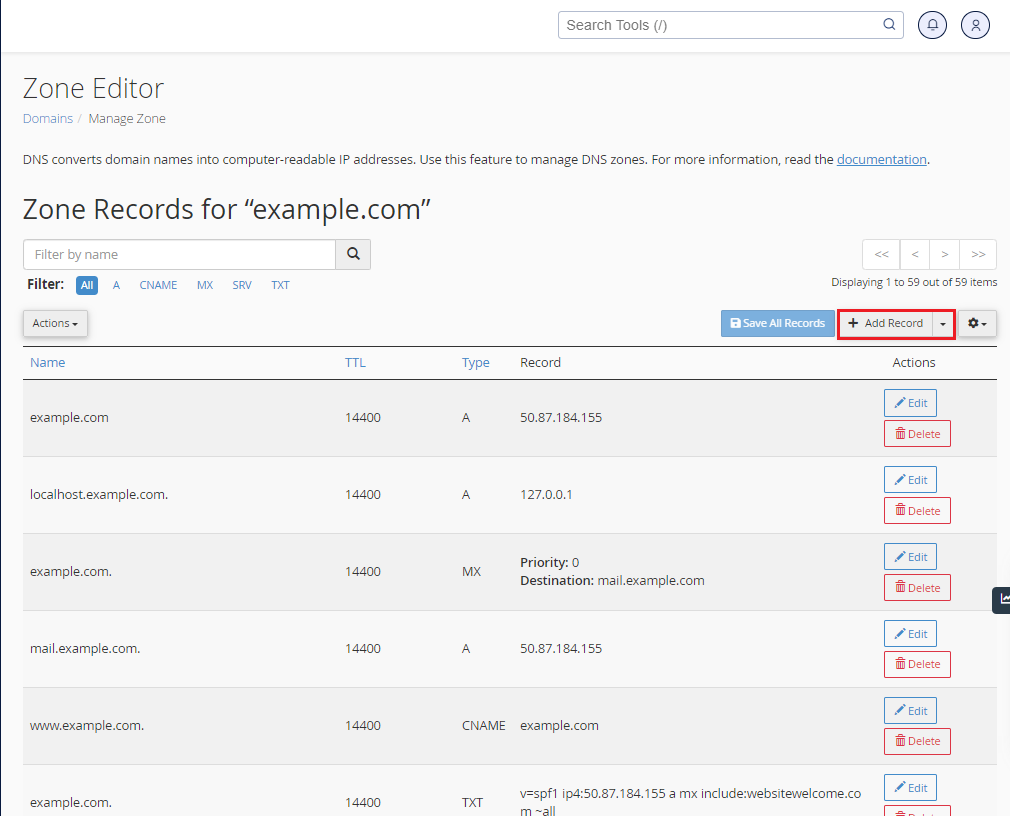This screenshot has width=1010, height=816.
Task: Click the Add Record button
Action: pyautogui.click(x=886, y=323)
